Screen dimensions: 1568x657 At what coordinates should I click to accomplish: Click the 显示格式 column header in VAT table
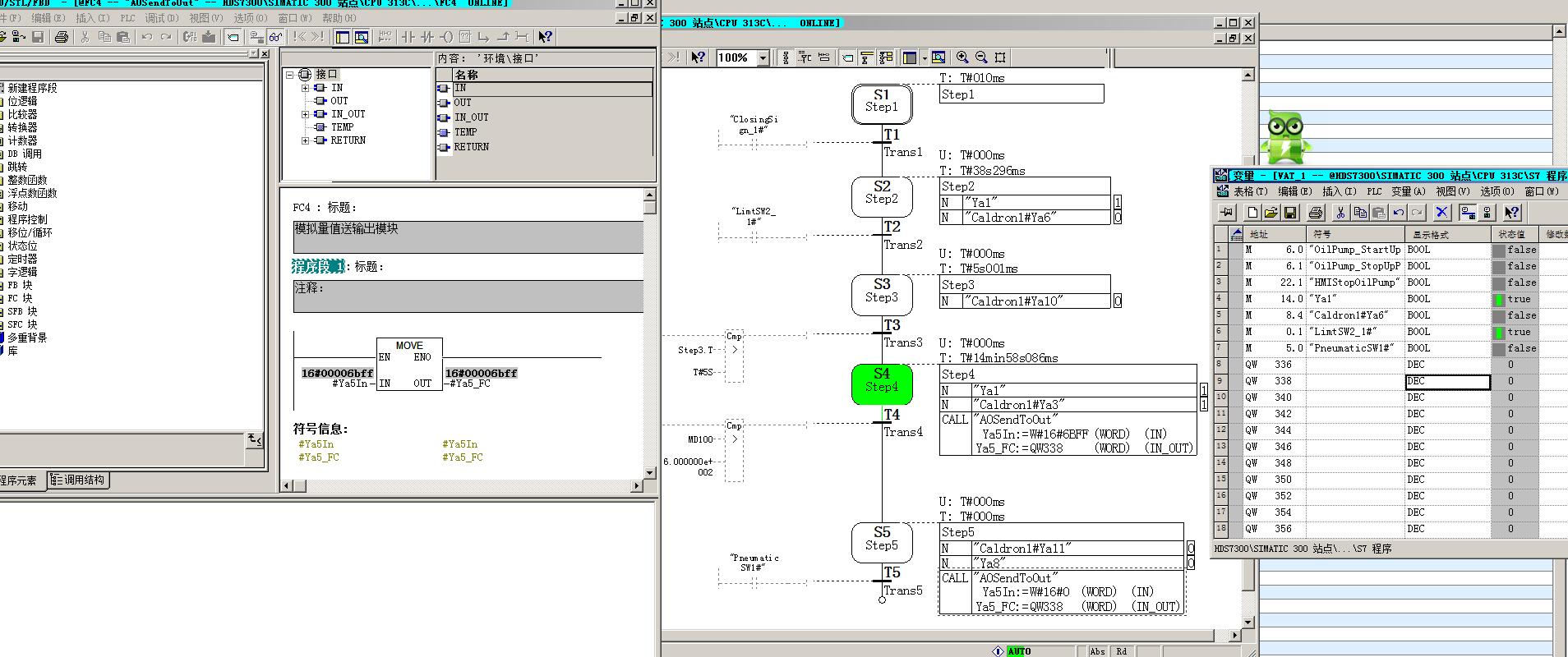[1448, 234]
